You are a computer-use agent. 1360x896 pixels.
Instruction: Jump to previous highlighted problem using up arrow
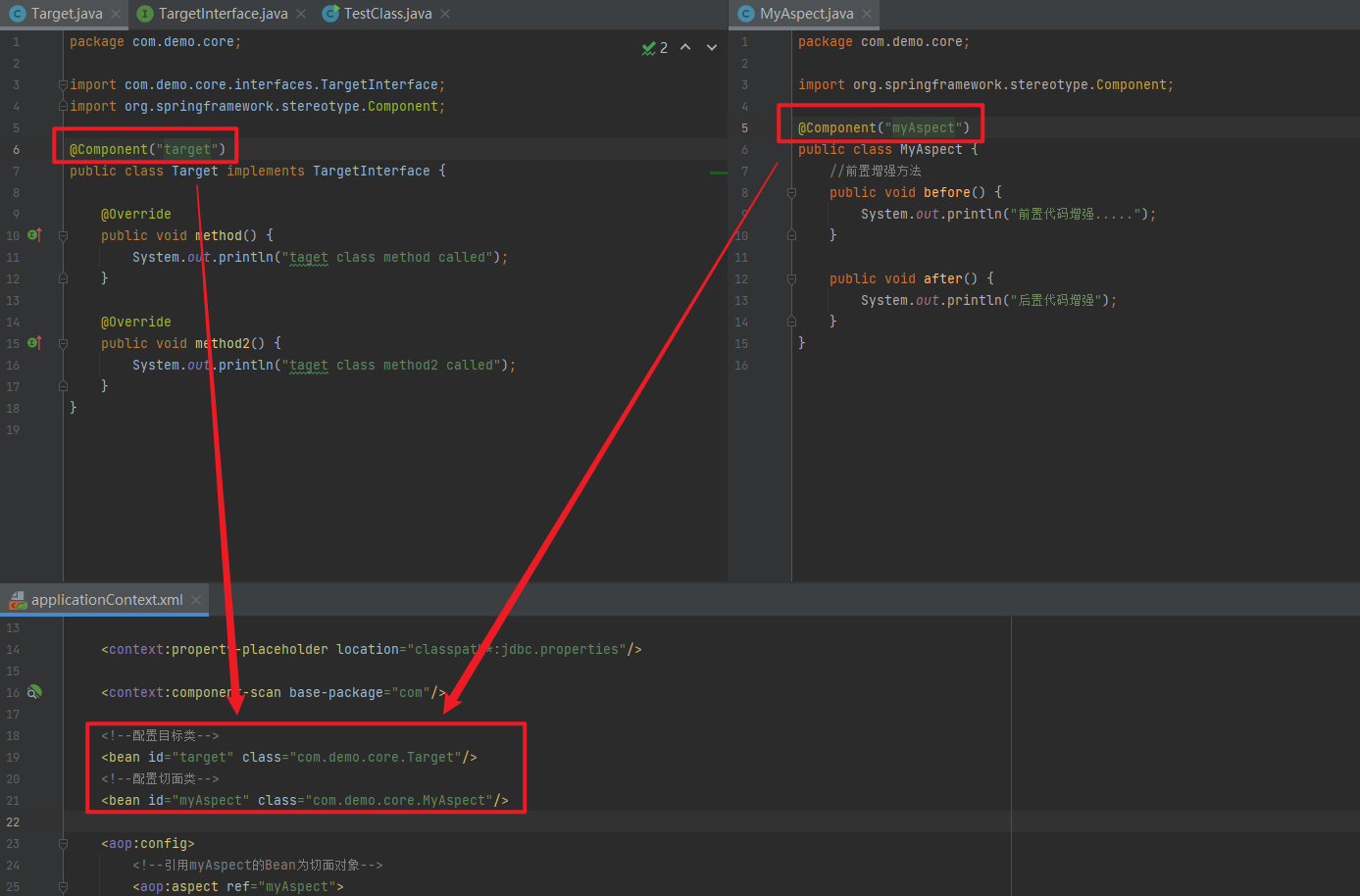[x=685, y=47]
